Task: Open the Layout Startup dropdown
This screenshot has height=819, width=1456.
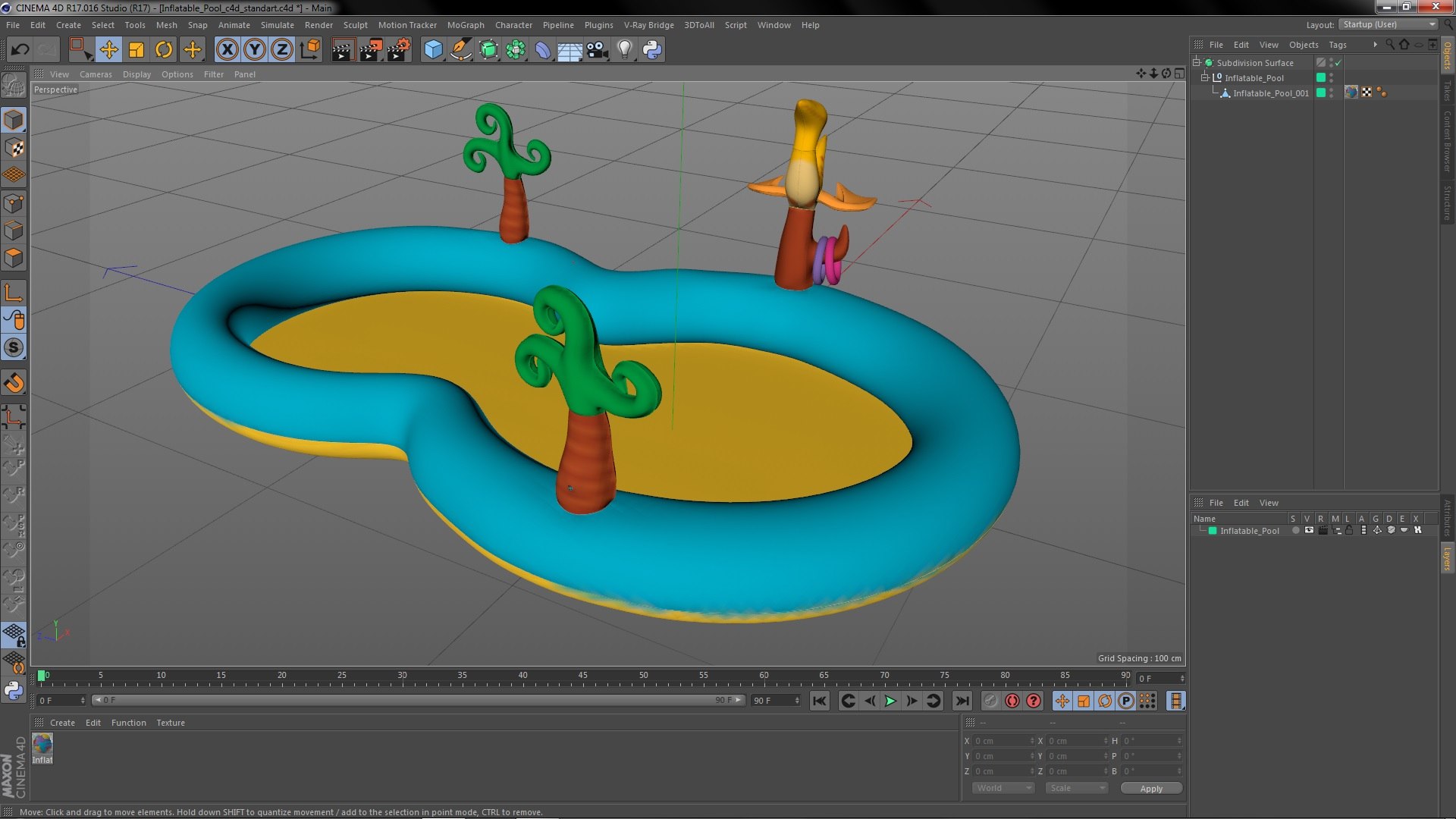Action: [1389, 25]
